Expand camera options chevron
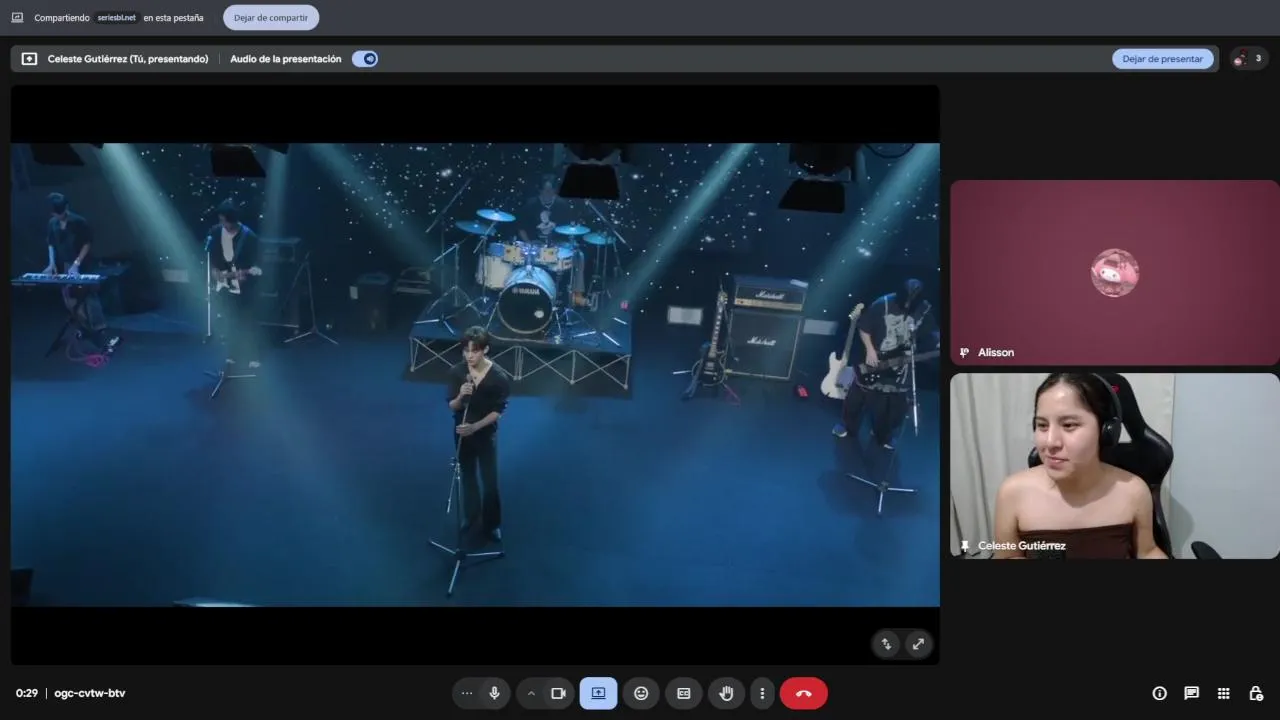Screen dimensions: 1280x720 [531, 693]
